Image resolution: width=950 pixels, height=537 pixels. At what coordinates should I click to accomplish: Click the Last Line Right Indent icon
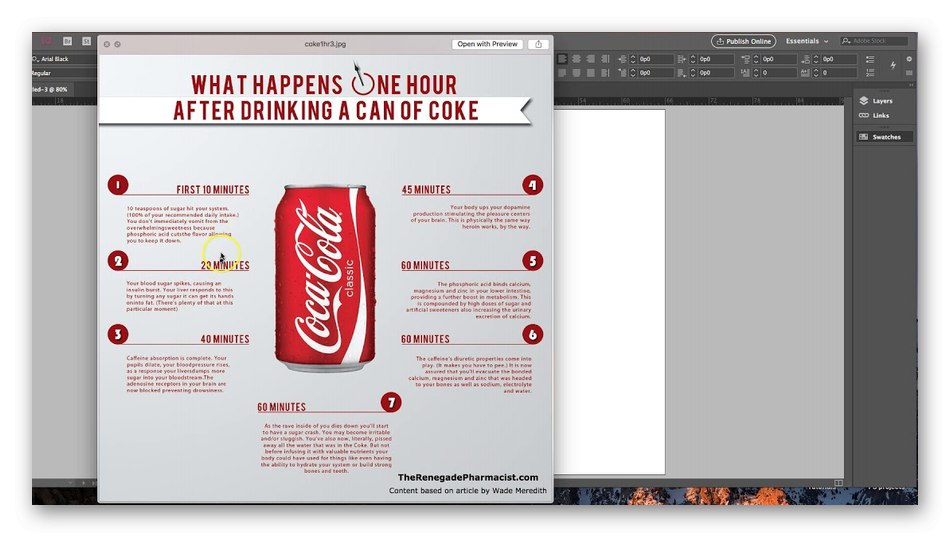pyautogui.click(x=682, y=73)
